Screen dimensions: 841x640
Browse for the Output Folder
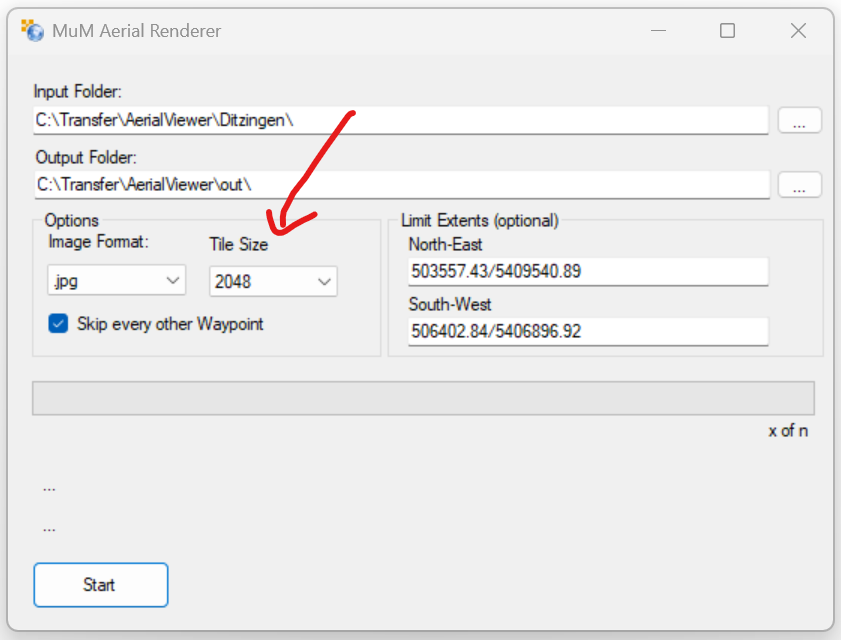click(799, 185)
